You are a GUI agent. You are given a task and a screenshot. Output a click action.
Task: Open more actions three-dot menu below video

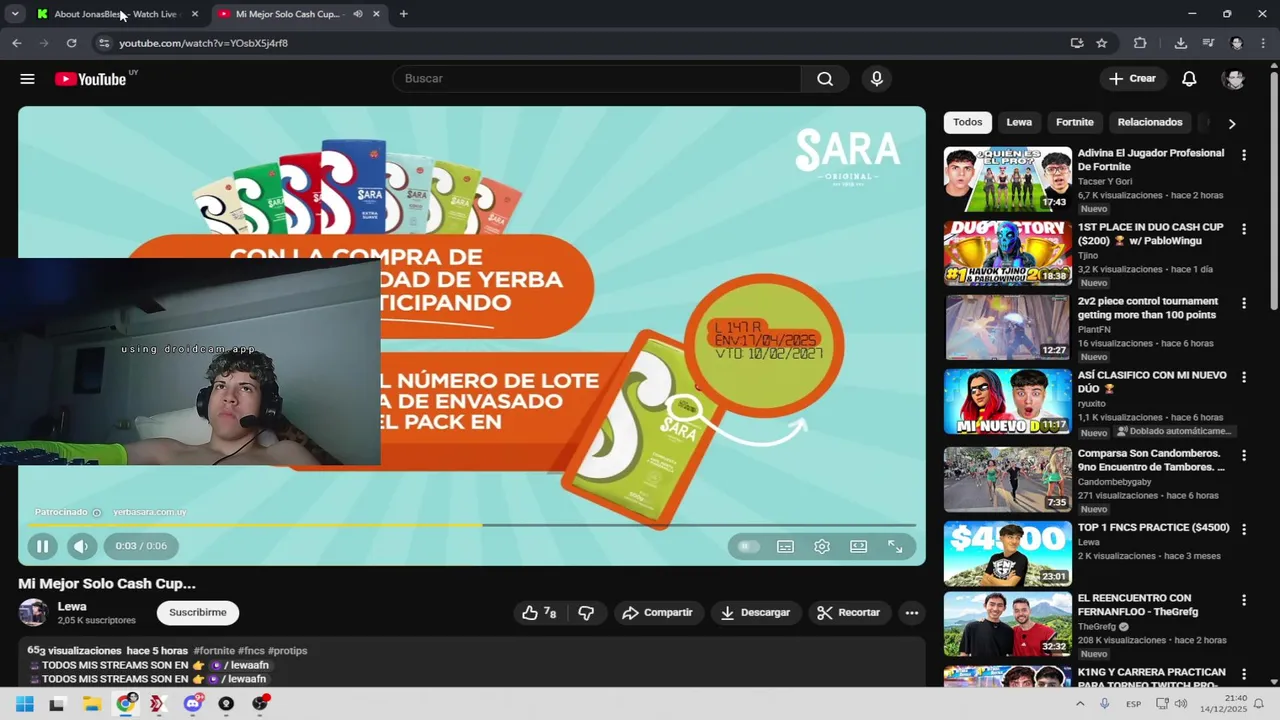pos(911,613)
